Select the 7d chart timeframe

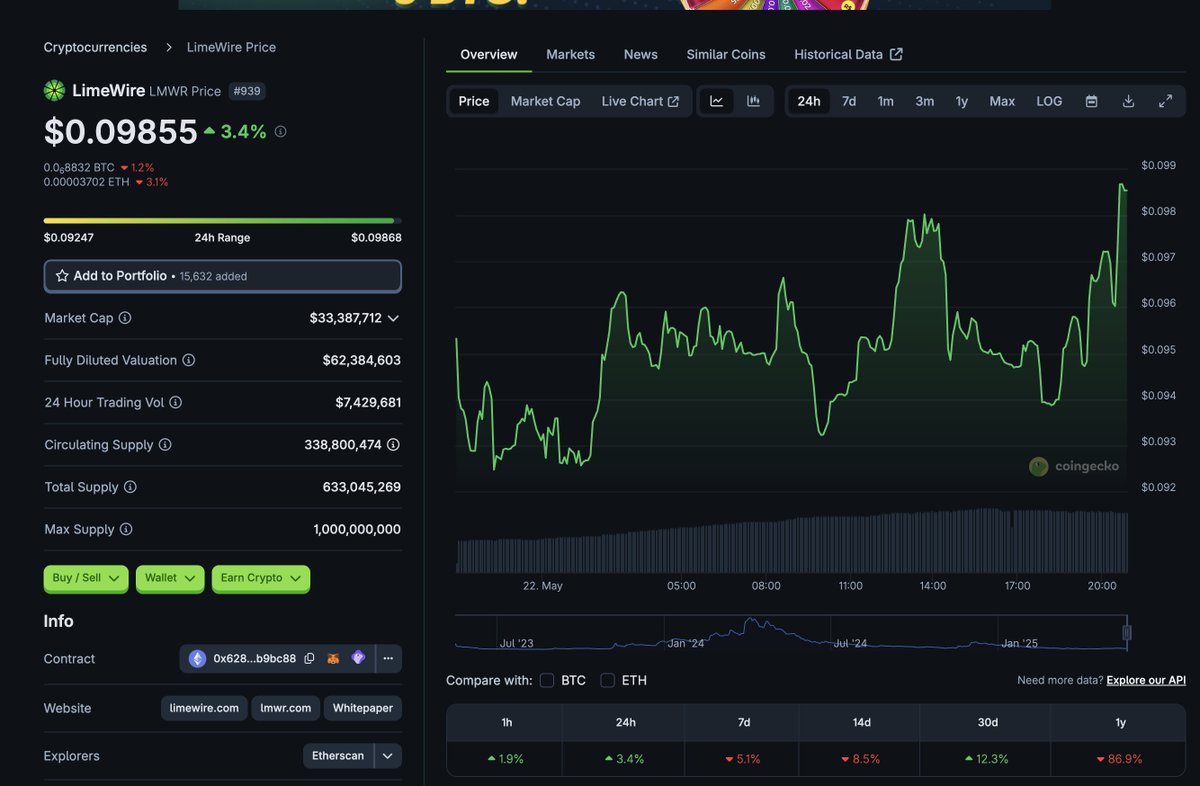pos(849,101)
